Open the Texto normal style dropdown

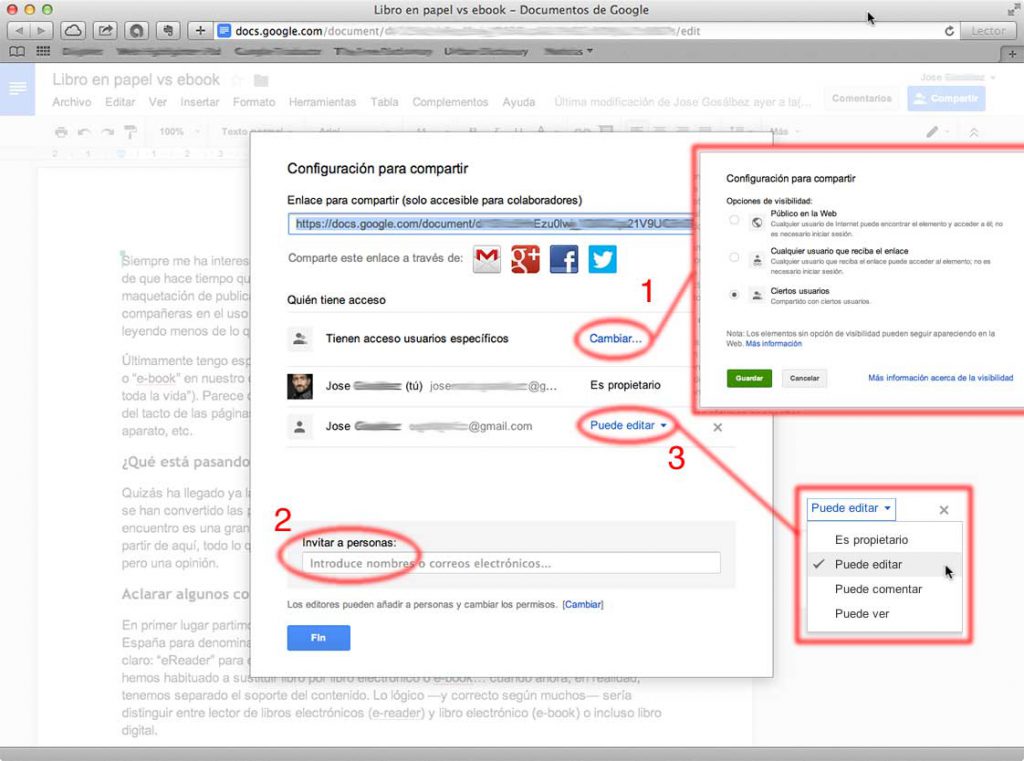255,132
